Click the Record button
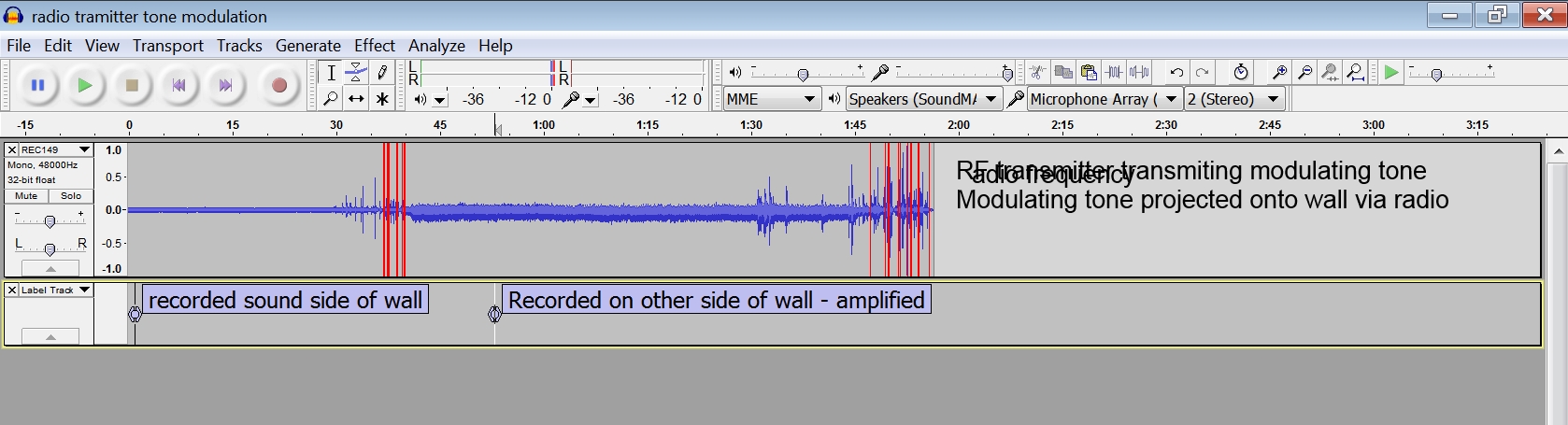 (278, 85)
